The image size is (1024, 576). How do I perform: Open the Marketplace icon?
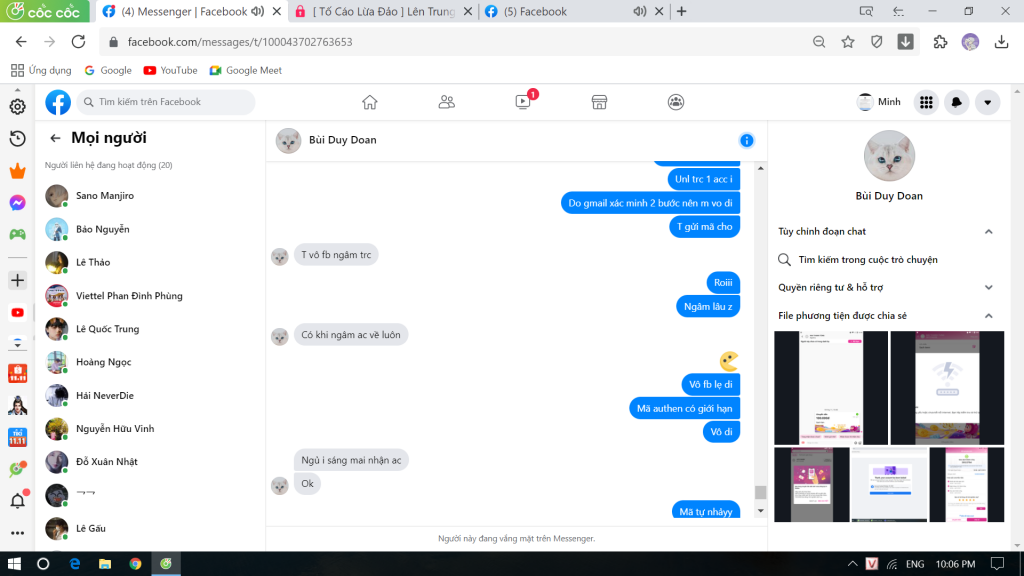[600, 102]
